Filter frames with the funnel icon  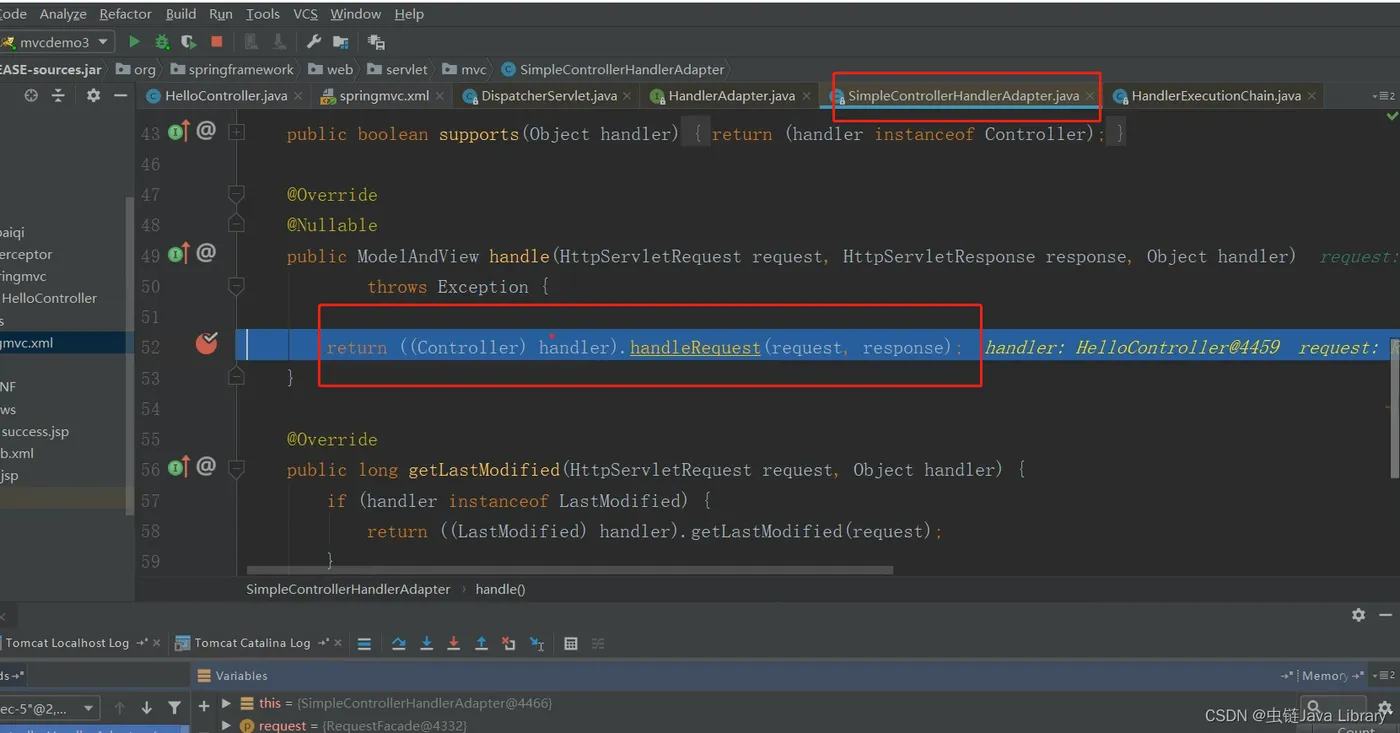[x=174, y=708]
